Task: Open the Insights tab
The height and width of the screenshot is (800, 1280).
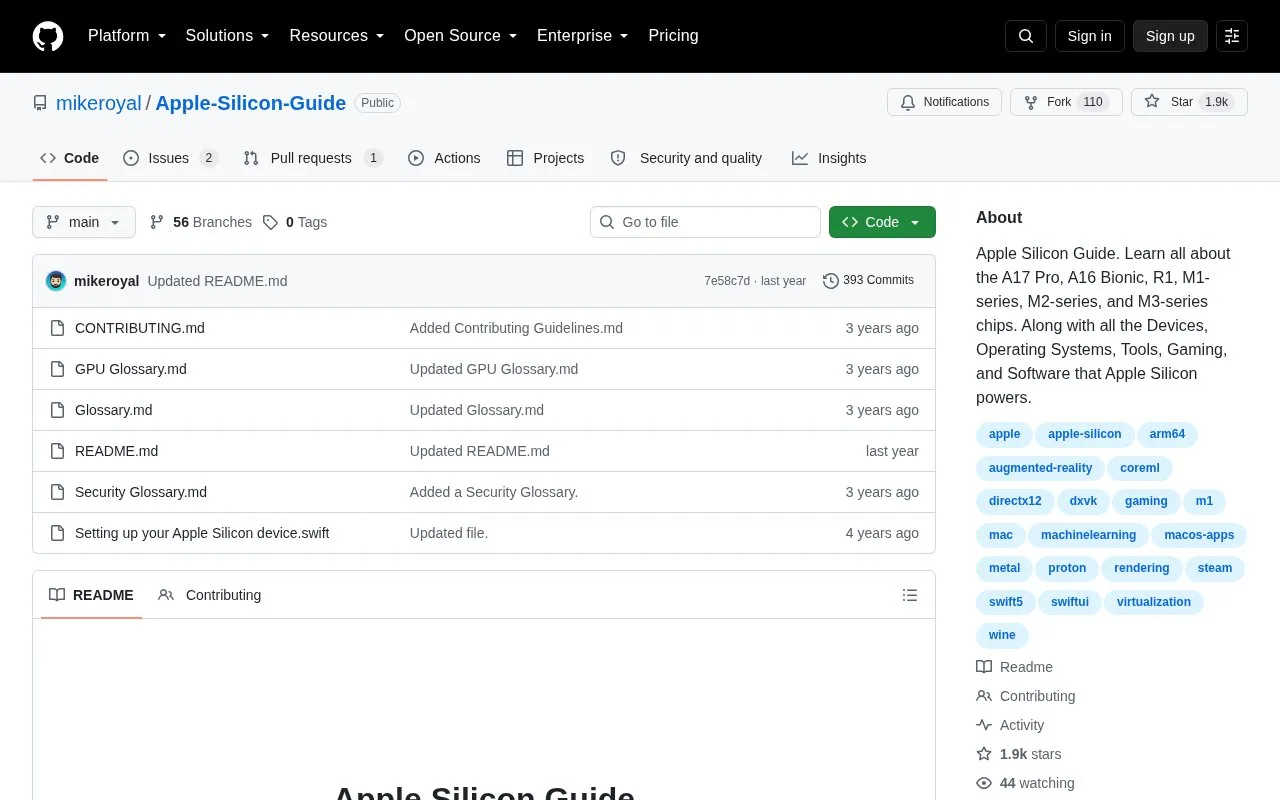Action: 829,158
